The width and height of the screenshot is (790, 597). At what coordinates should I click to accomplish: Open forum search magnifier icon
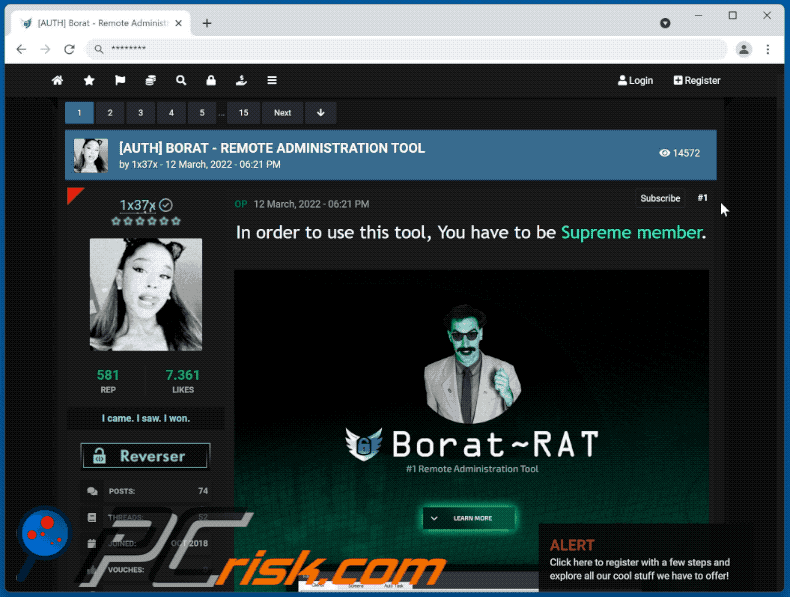click(x=181, y=81)
